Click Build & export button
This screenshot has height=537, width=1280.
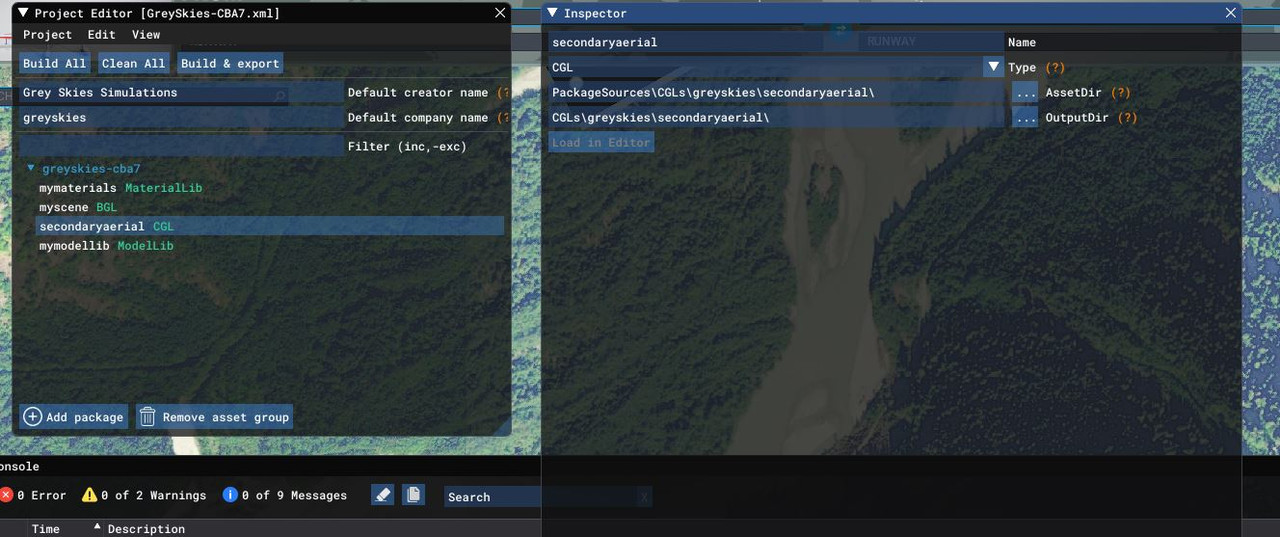[x=230, y=63]
